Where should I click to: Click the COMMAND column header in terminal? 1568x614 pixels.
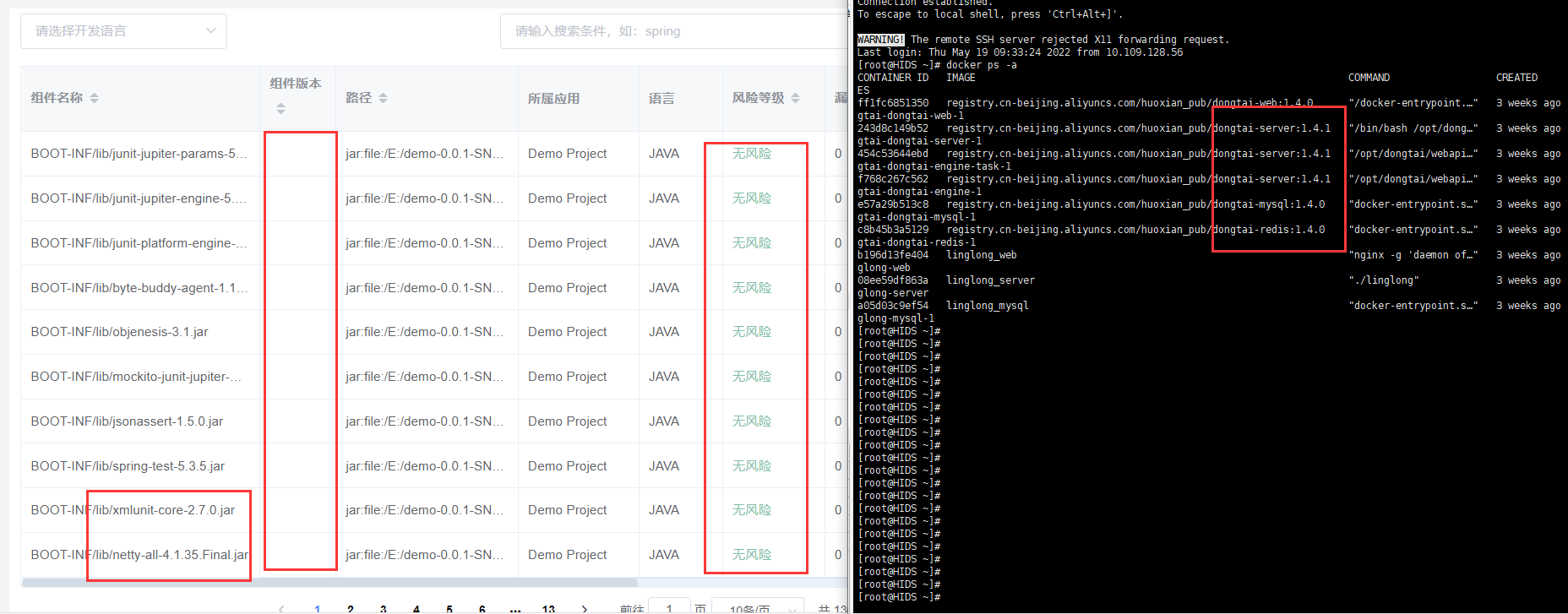click(1369, 78)
